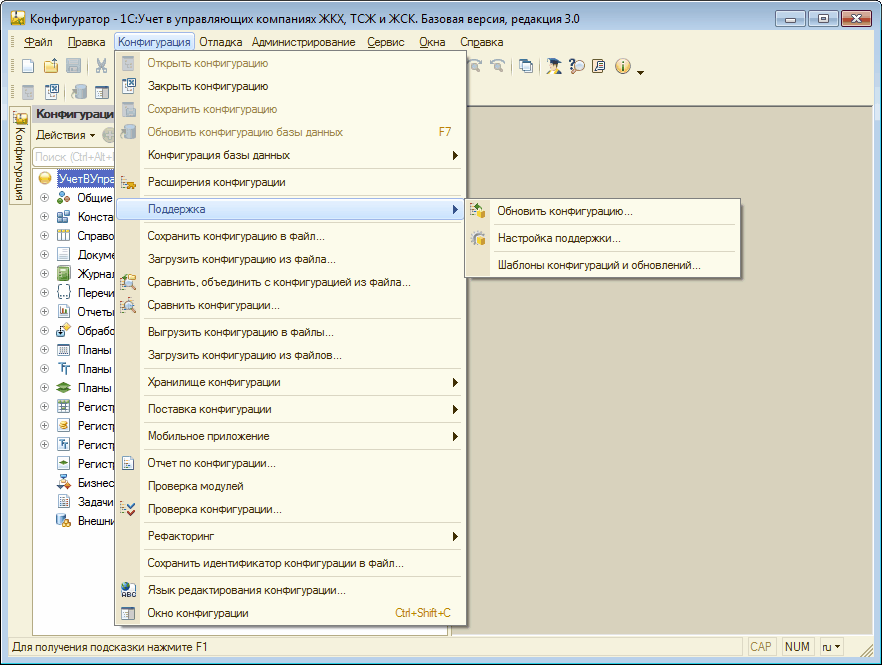Select Настройка поддержки... submenu item

click(602, 238)
